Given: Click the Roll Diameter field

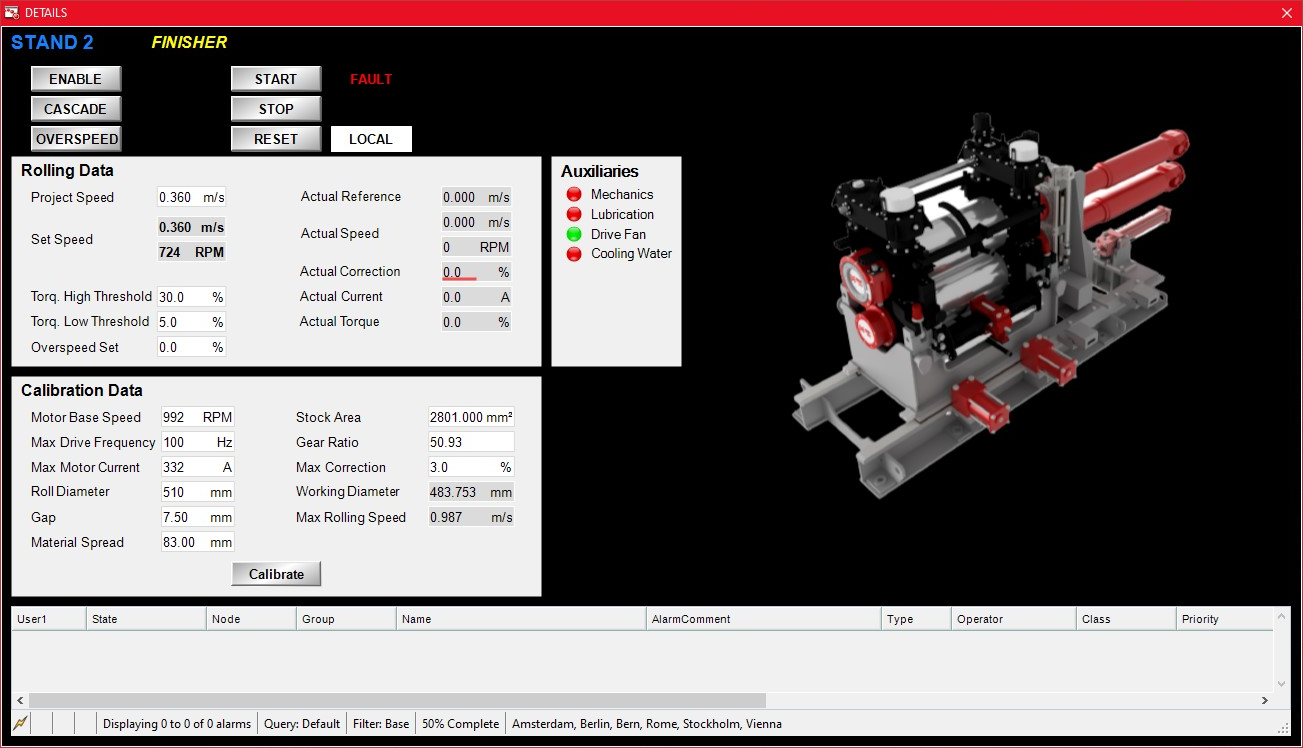Looking at the screenshot, I should (198, 492).
